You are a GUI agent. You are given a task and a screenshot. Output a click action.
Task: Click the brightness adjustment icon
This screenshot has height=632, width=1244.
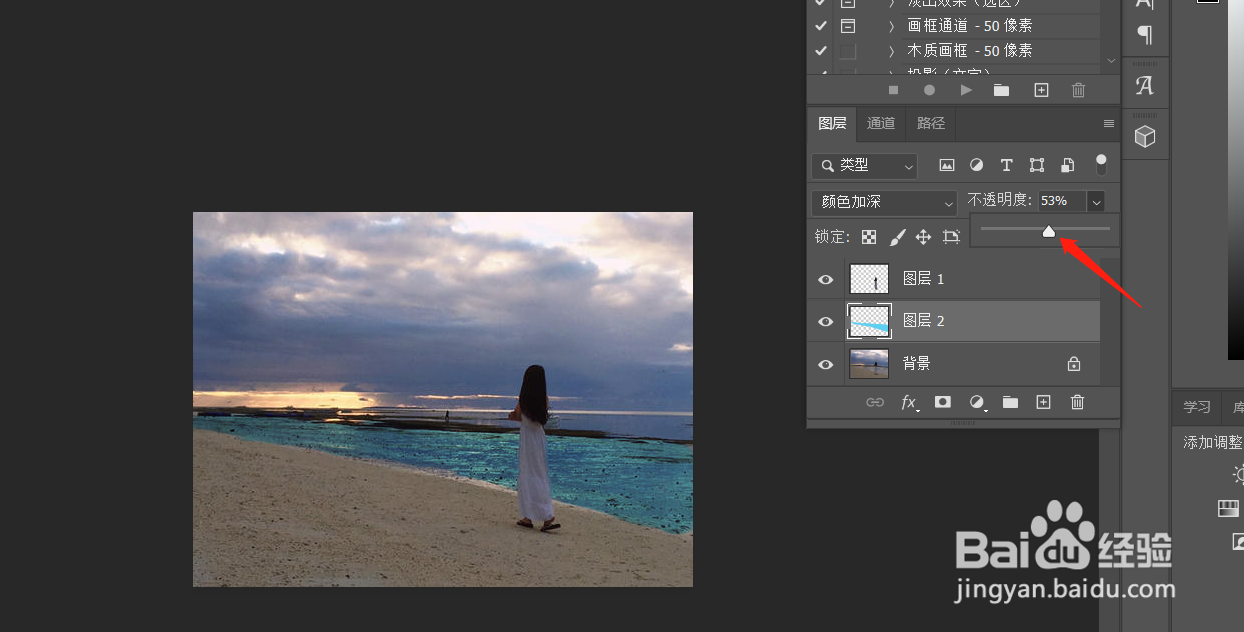(1239, 474)
